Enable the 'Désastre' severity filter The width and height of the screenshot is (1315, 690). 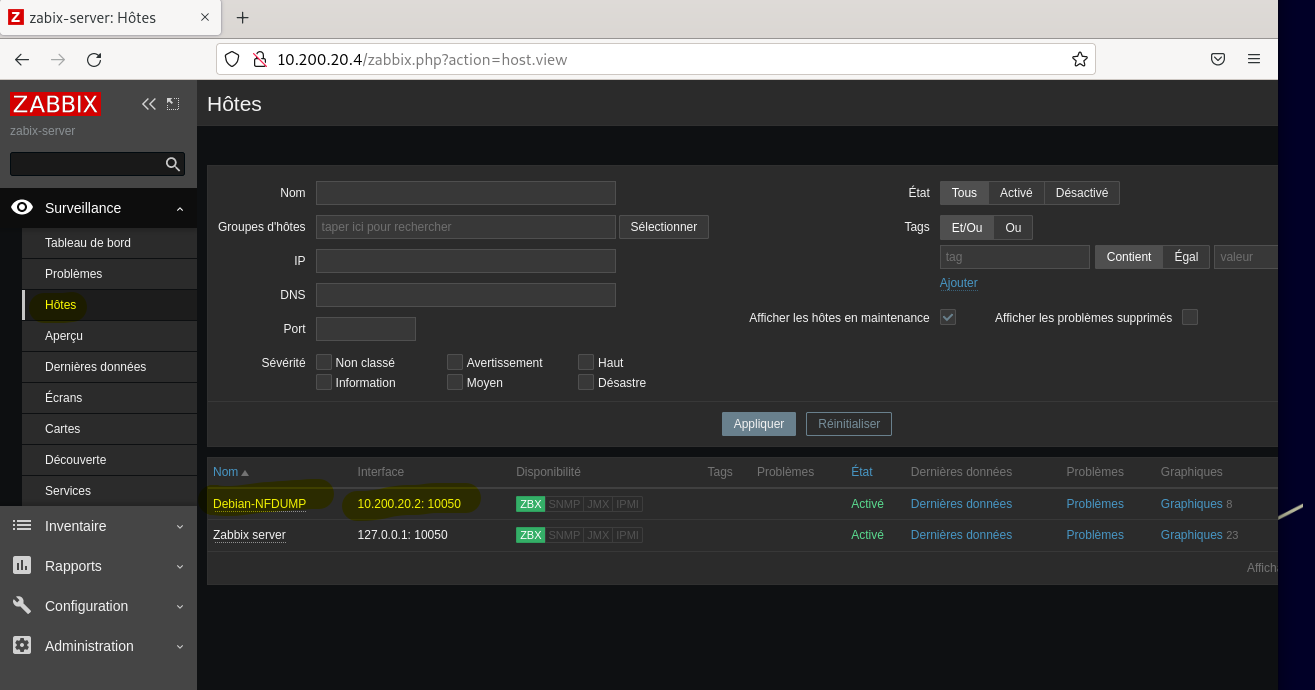pos(586,382)
